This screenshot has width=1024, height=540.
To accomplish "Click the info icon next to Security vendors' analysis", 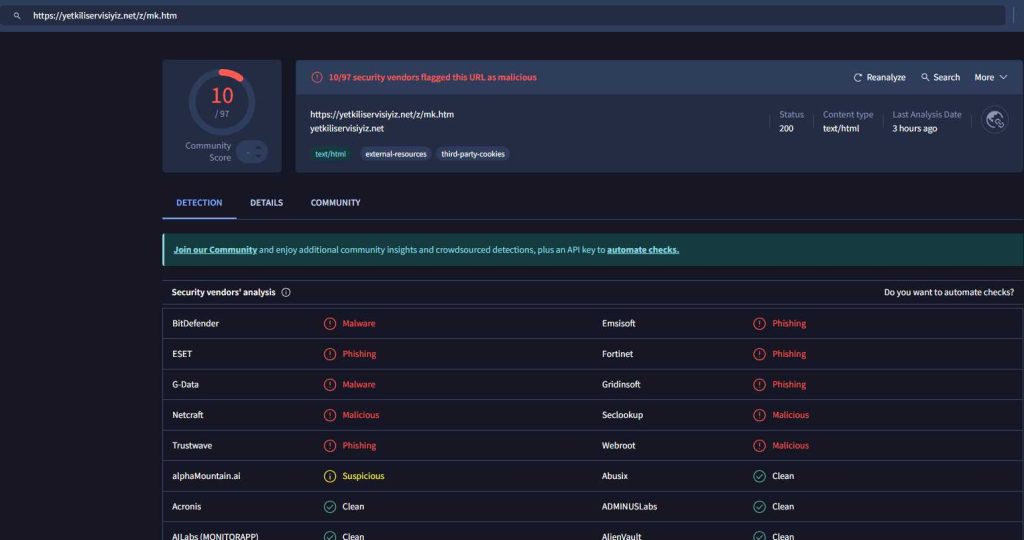I will (286, 293).
